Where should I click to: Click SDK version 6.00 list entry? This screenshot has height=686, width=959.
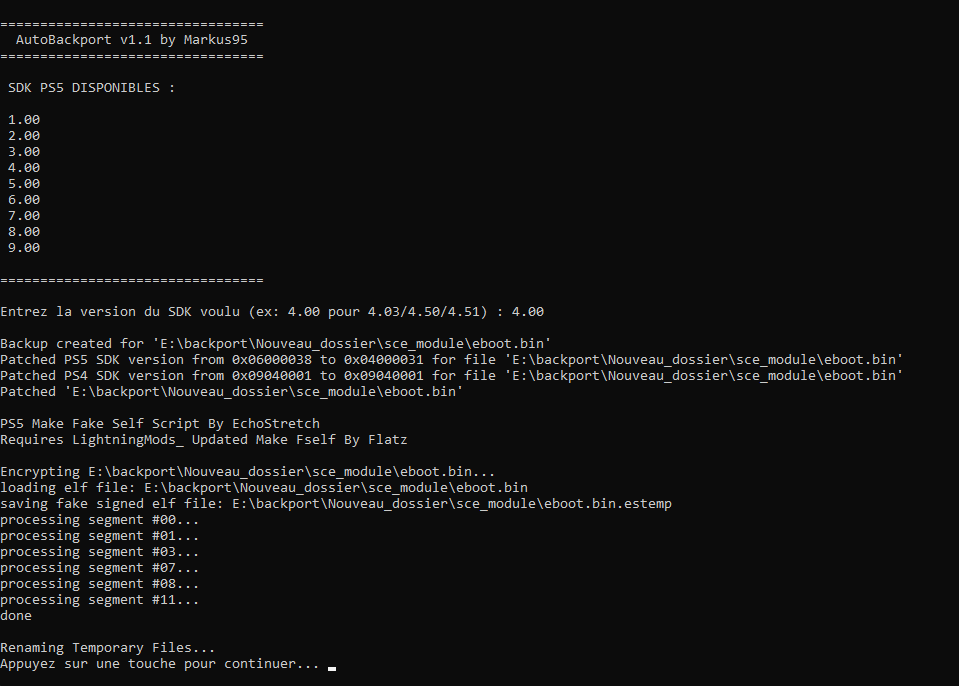pos(24,200)
